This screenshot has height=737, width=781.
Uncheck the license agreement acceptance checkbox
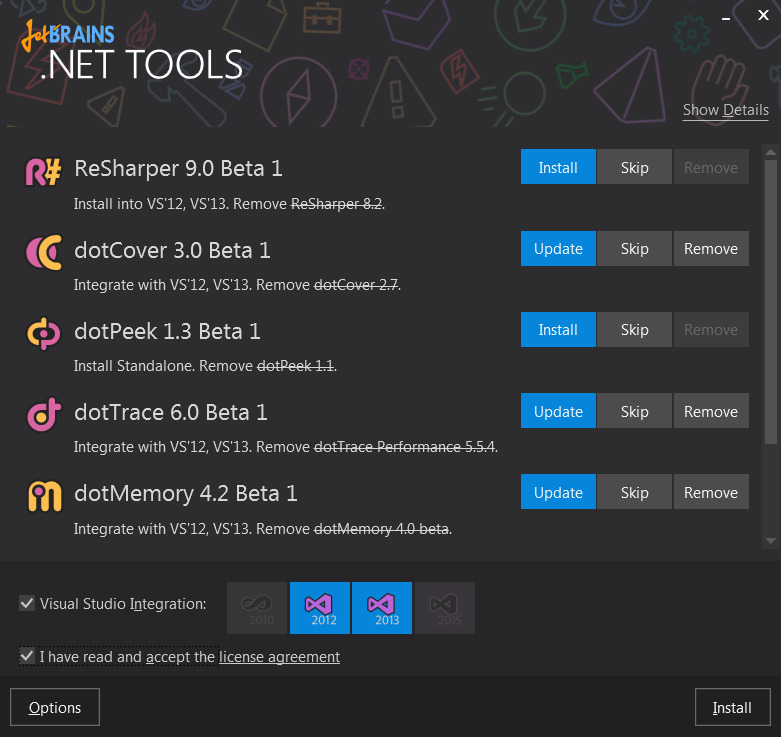[x=27, y=656]
